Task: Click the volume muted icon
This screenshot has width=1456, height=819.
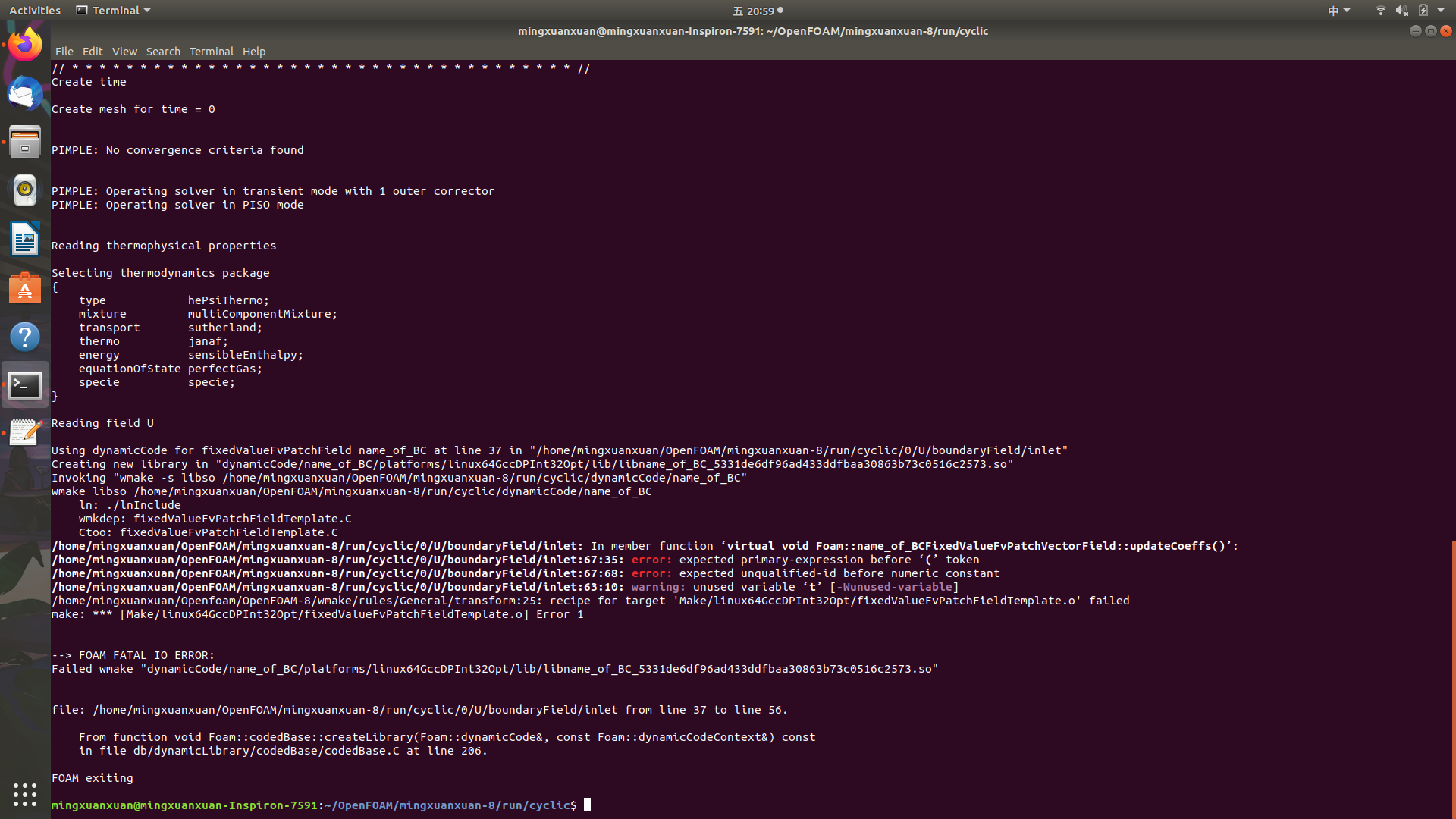Action: (1401, 11)
